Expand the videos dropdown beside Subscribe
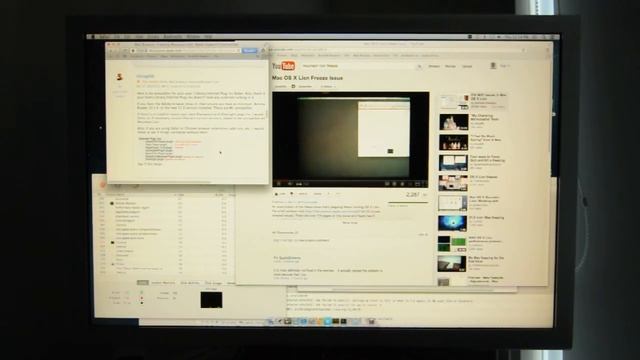Viewport: 640px width, 360px height. 328,86
